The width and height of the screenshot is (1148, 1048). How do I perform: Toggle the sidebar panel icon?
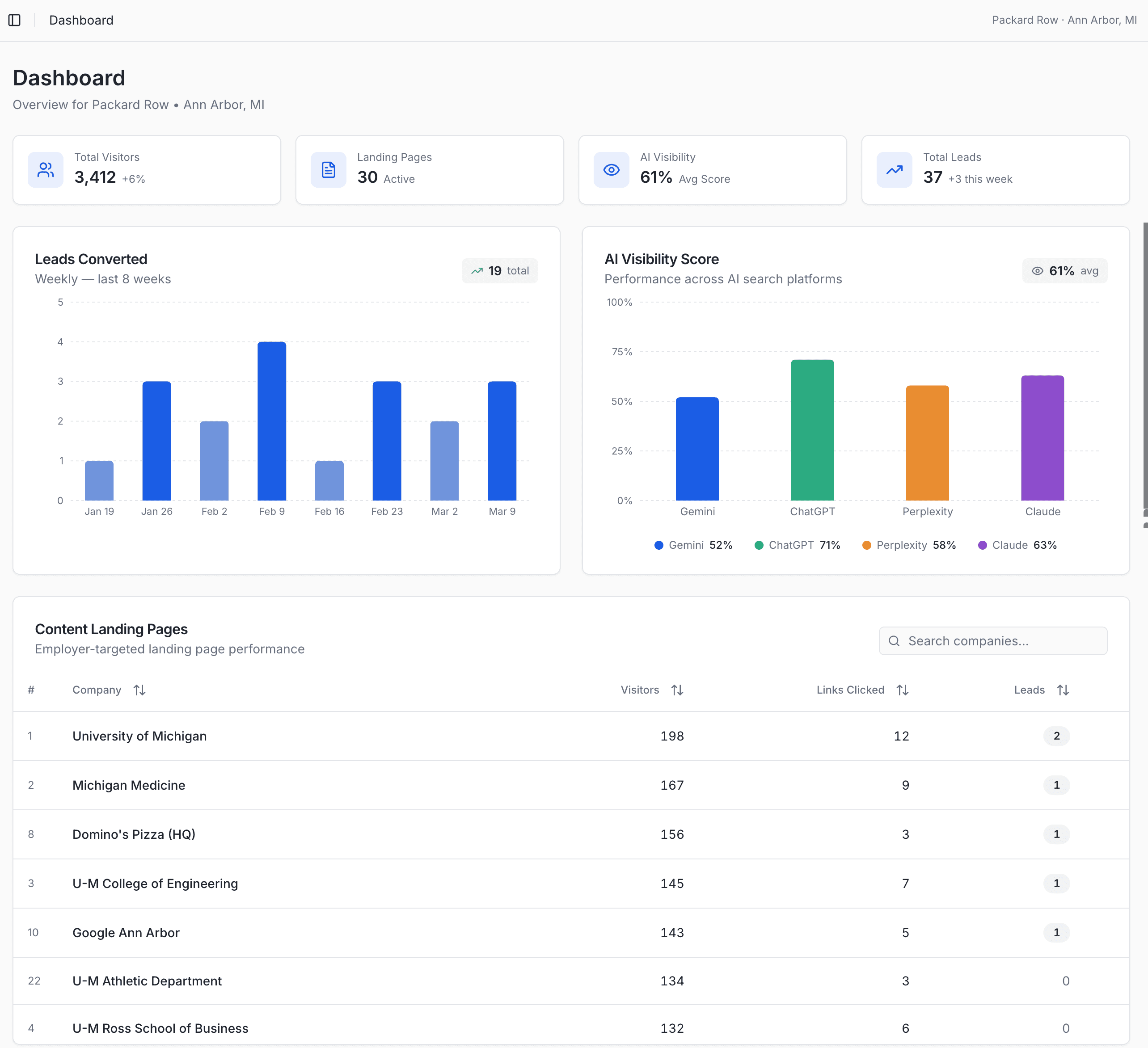[x=15, y=21]
